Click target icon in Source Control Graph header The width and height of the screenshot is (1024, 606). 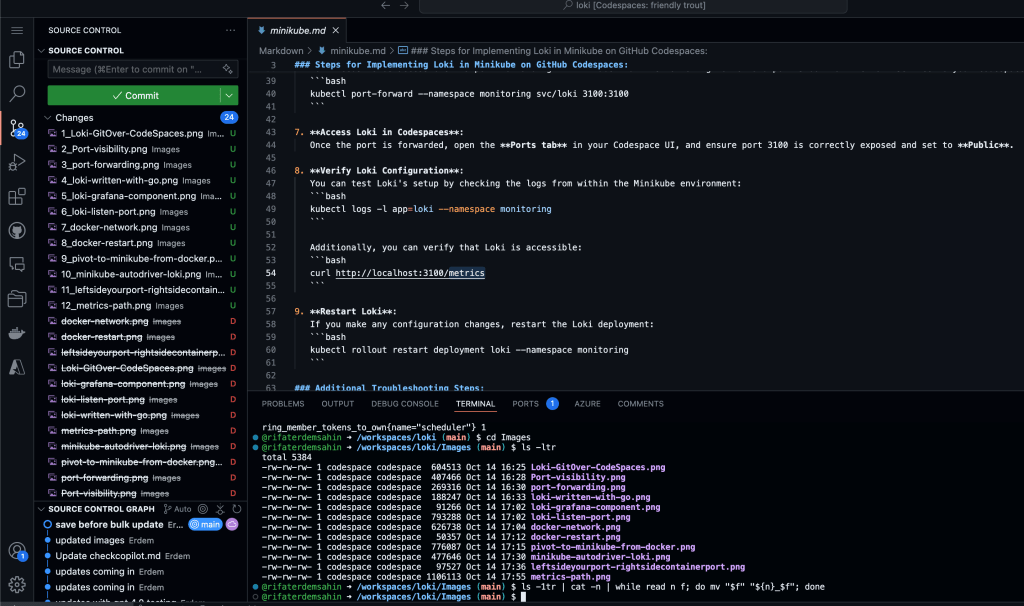[x=203, y=509]
